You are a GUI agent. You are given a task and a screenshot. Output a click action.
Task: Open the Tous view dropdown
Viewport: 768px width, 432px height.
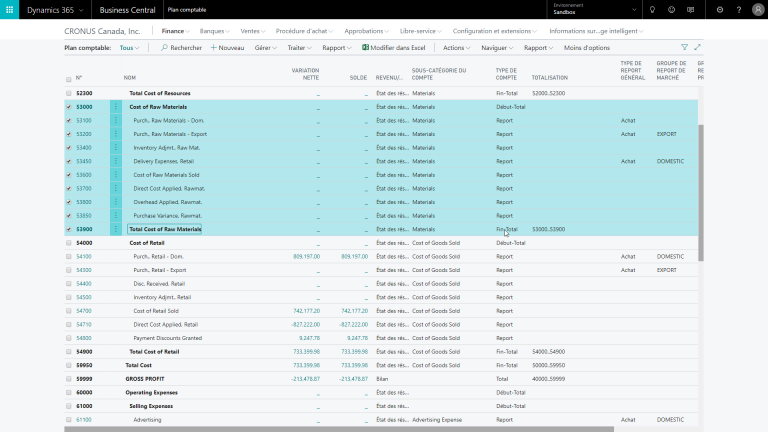pos(129,47)
